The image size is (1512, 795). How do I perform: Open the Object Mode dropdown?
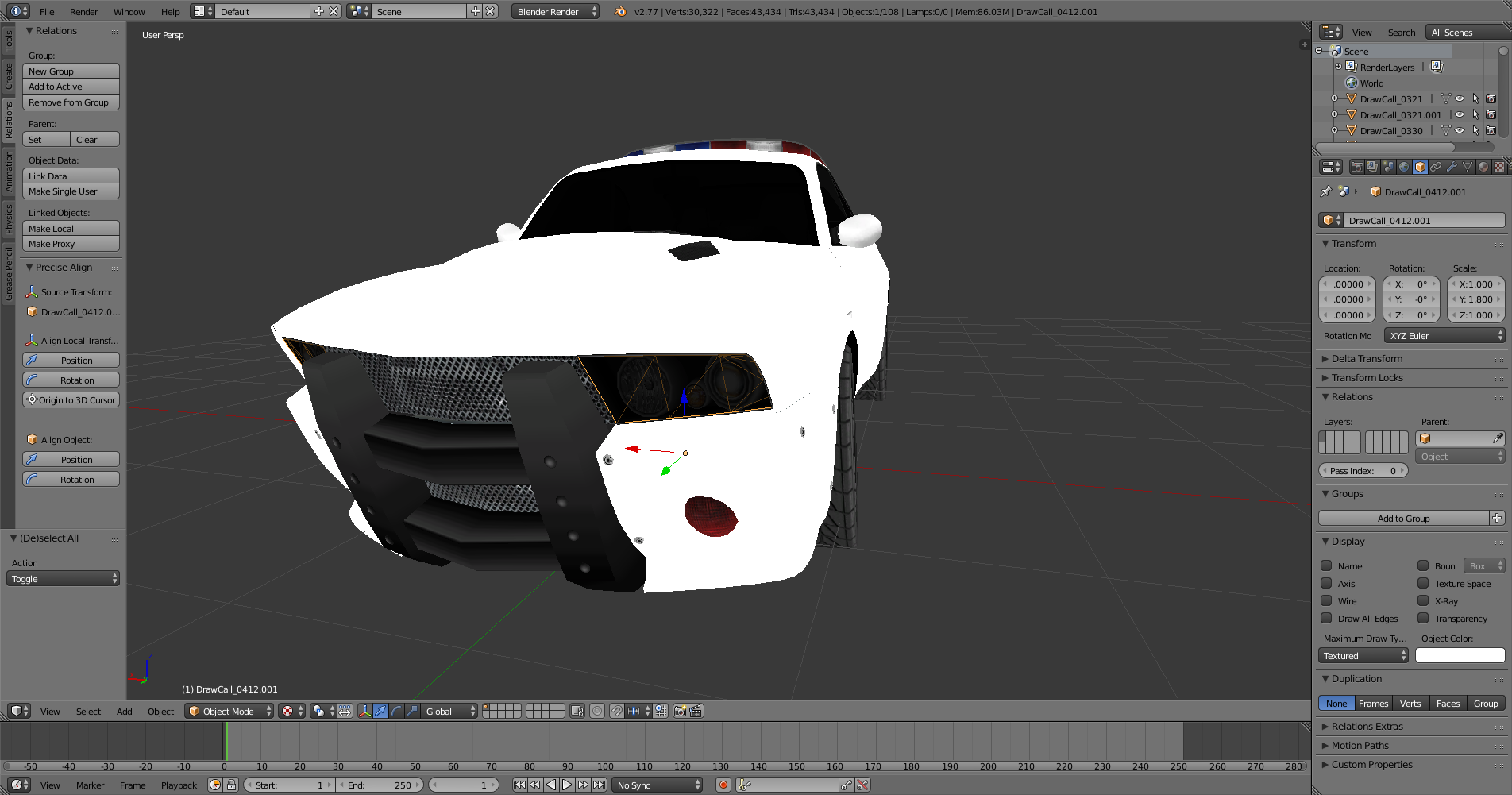229,711
